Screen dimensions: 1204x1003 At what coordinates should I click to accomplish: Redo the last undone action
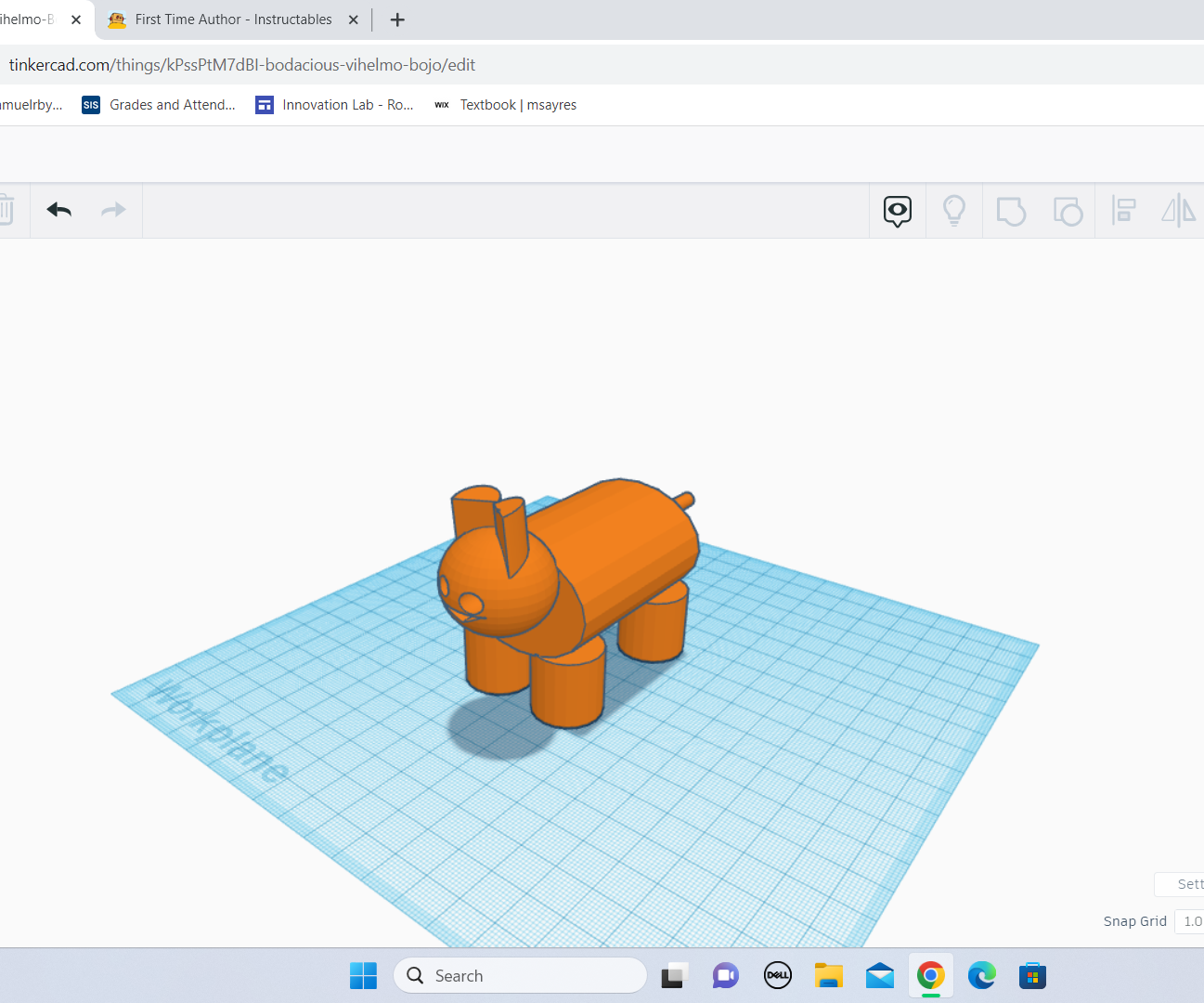click(113, 210)
